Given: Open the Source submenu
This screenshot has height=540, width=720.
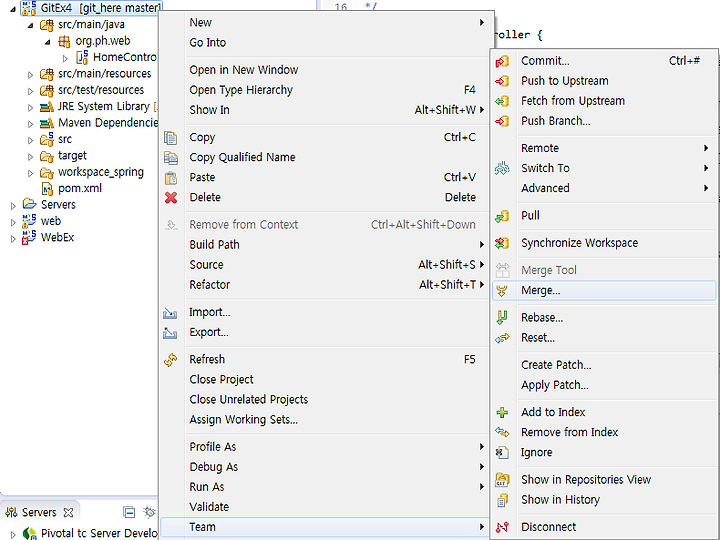Looking at the screenshot, I should 324,265.
